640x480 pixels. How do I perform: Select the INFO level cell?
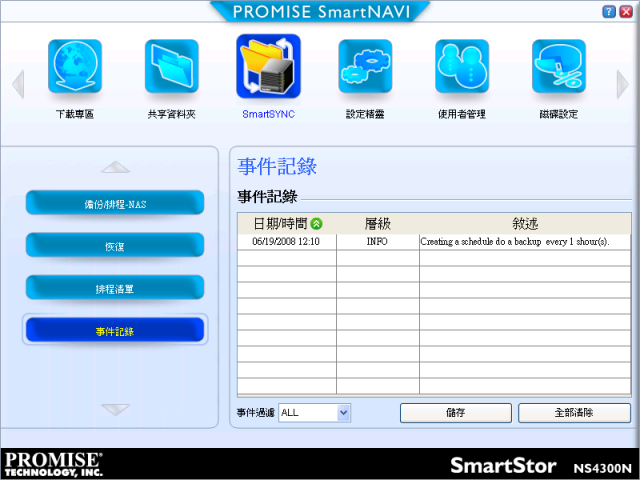pyautogui.click(x=377, y=242)
